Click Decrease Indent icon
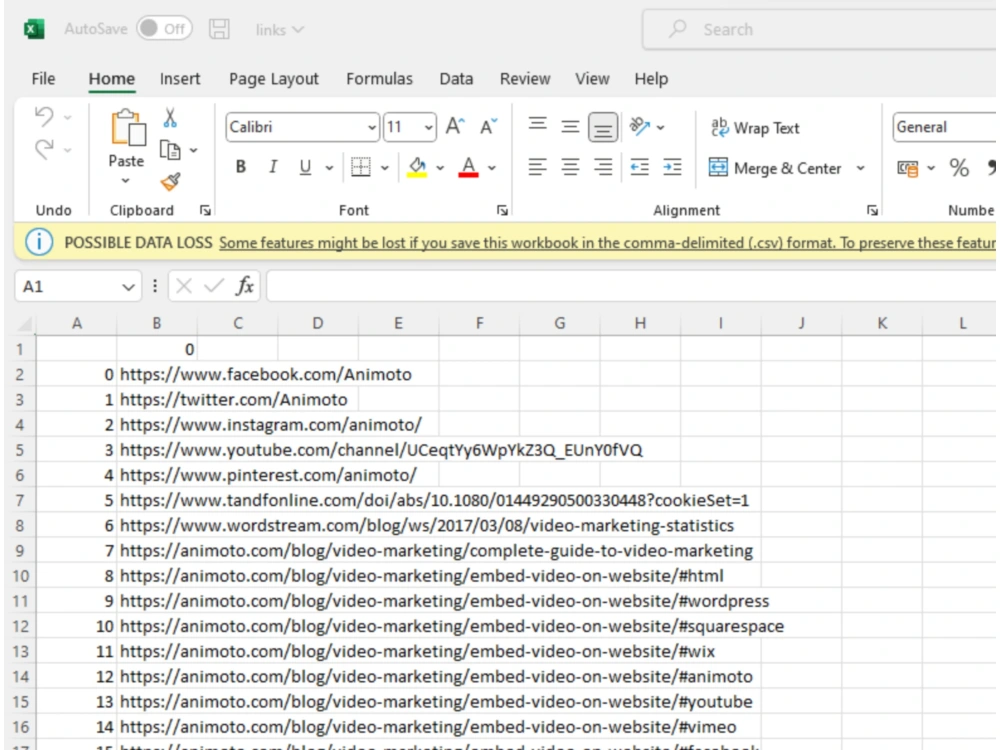 tap(640, 167)
